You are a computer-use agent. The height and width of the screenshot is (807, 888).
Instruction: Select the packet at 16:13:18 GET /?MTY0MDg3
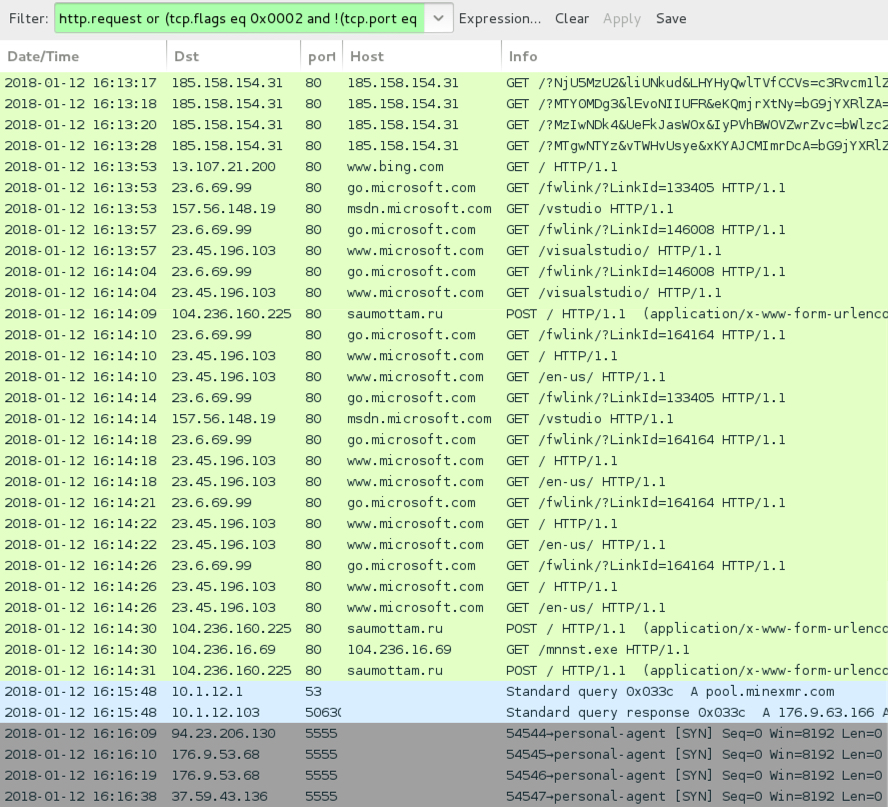(x=444, y=104)
